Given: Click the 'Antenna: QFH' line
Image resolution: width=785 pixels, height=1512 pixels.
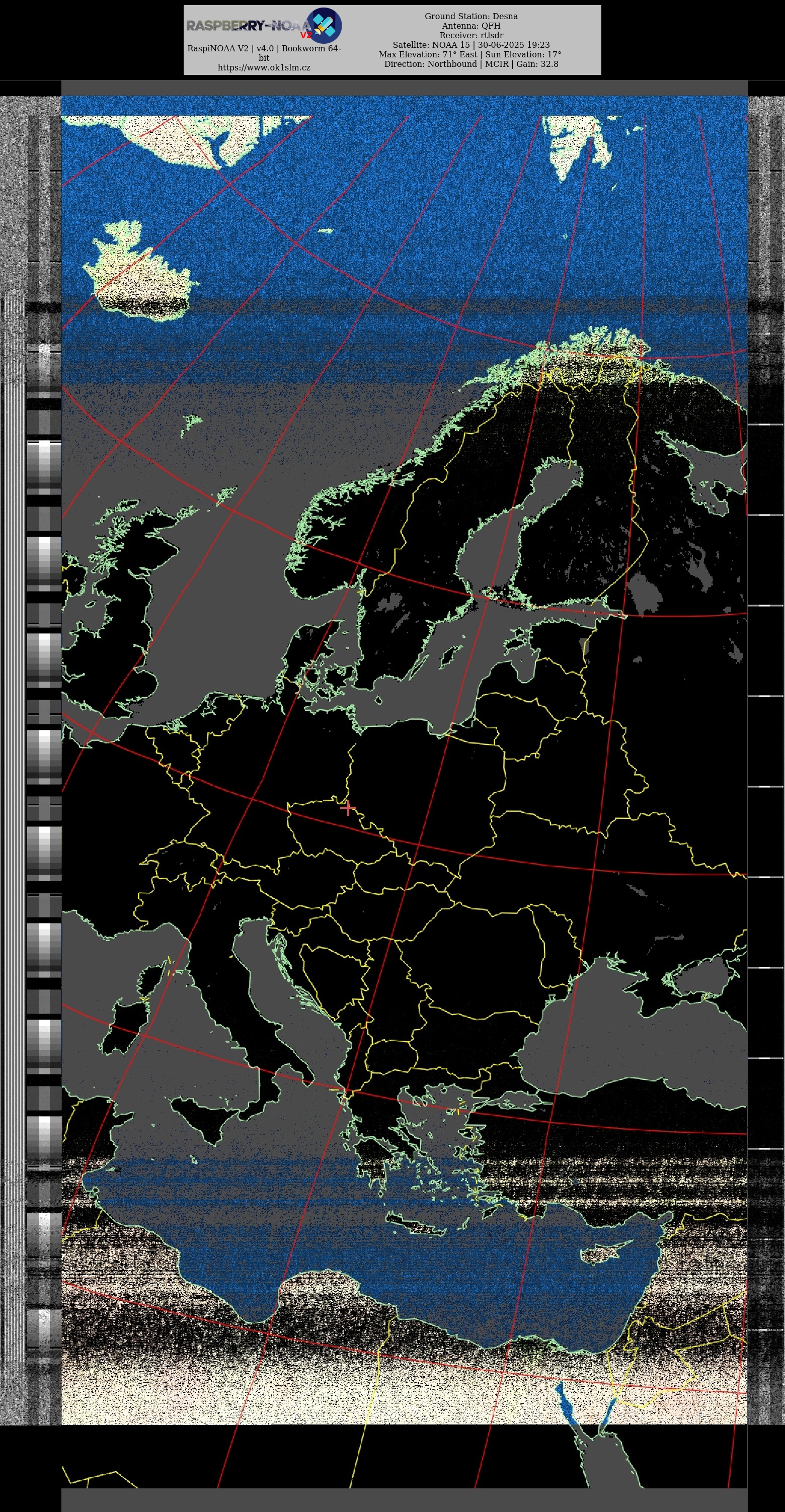Looking at the screenshot, I should (x=472, y=26).
